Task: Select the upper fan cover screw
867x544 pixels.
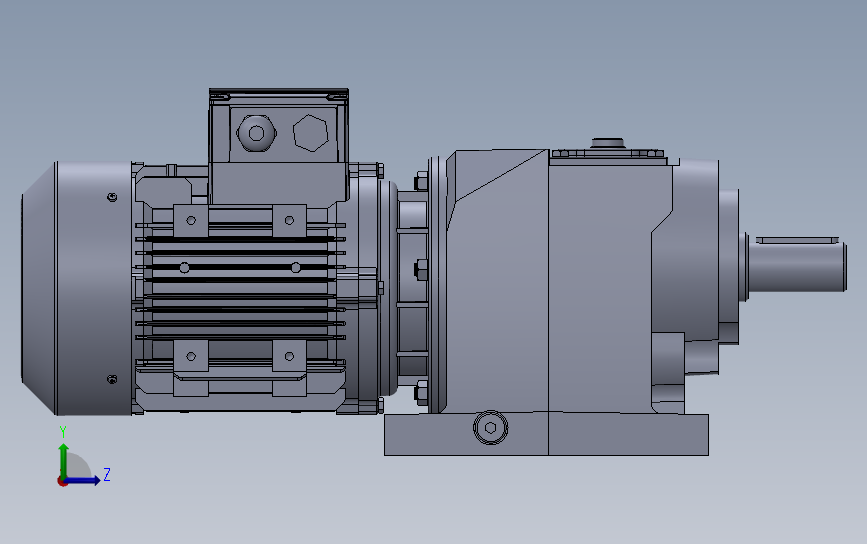Action: [x=112, y=197]
